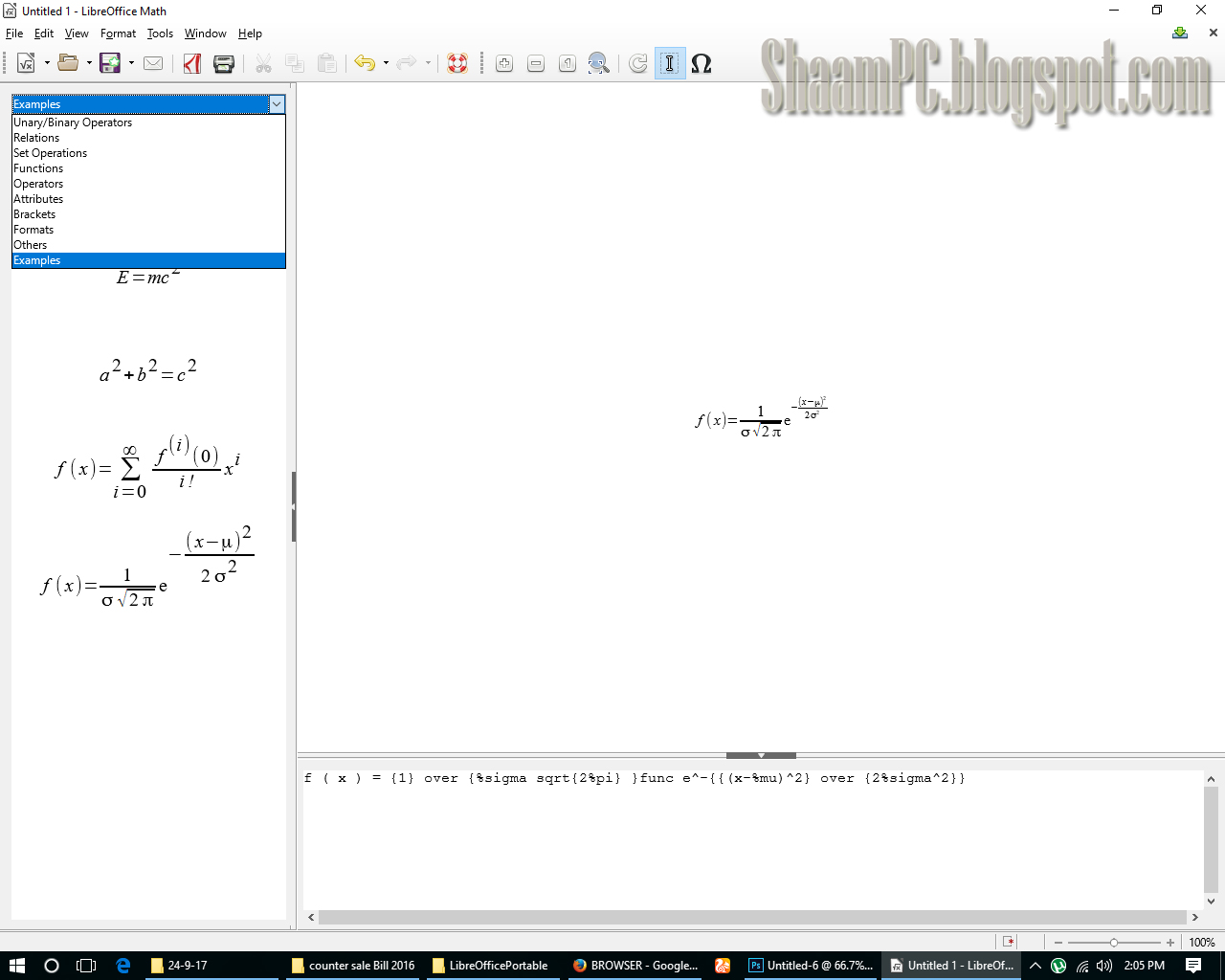
Task: Open the Edit menu
Action: coord(44,33)
